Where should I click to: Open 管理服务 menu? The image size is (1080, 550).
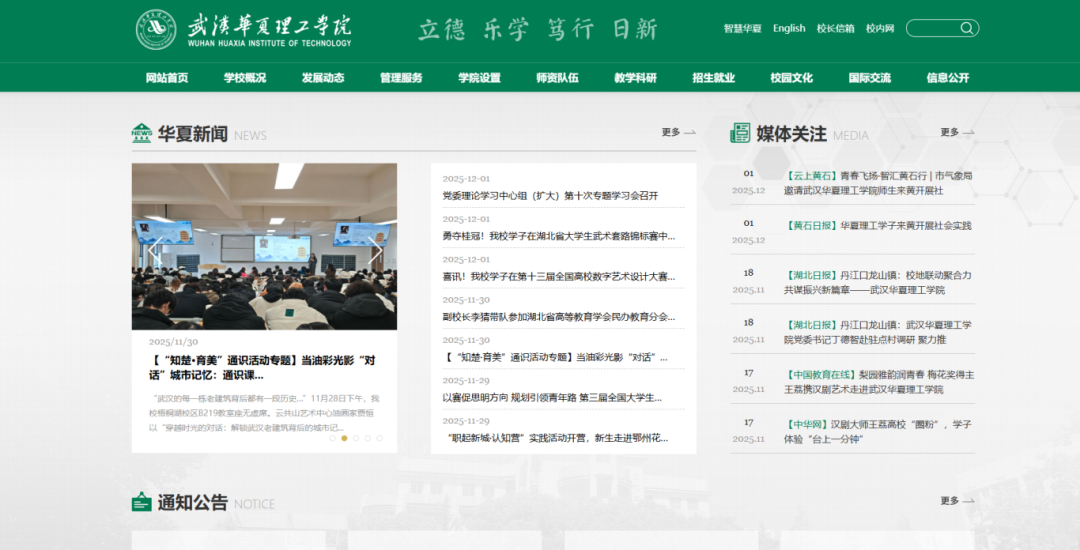401,78
